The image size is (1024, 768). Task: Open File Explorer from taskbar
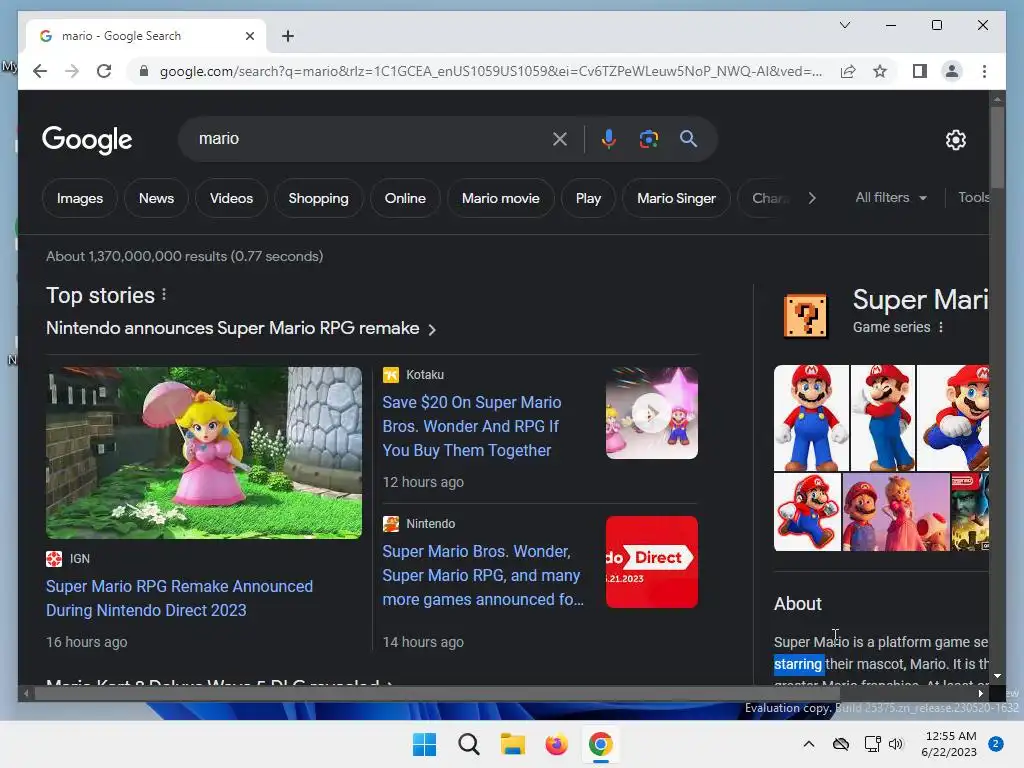point(513,744)
